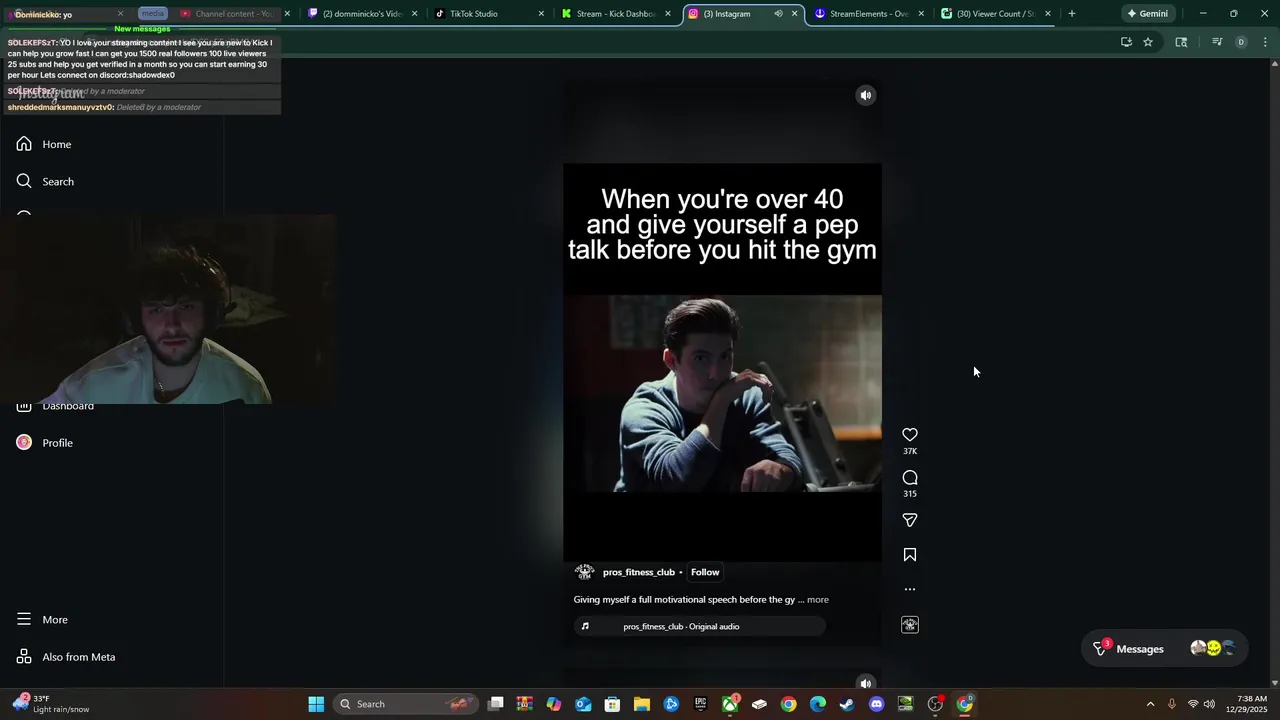Switch to the Channel content YouTube tab
The width and height of the screenshot is (1280, 720).
pos(234,14)
